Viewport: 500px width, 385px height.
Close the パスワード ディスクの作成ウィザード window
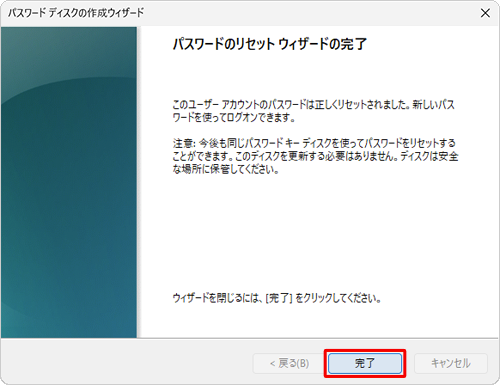pos(485,13)
